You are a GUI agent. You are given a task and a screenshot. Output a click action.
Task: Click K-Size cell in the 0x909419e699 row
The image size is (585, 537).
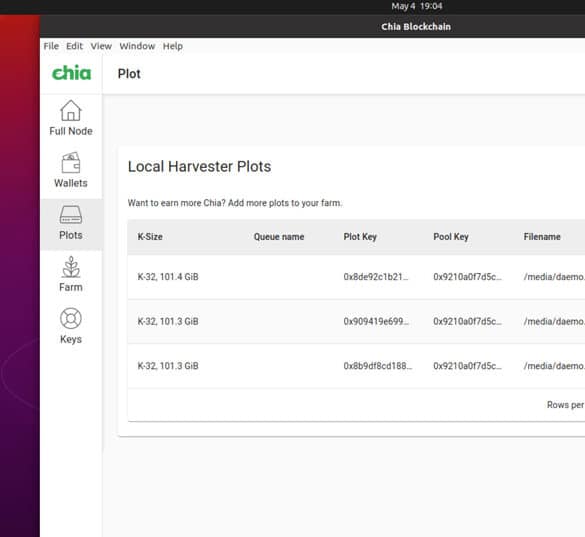tap(168, 321)
